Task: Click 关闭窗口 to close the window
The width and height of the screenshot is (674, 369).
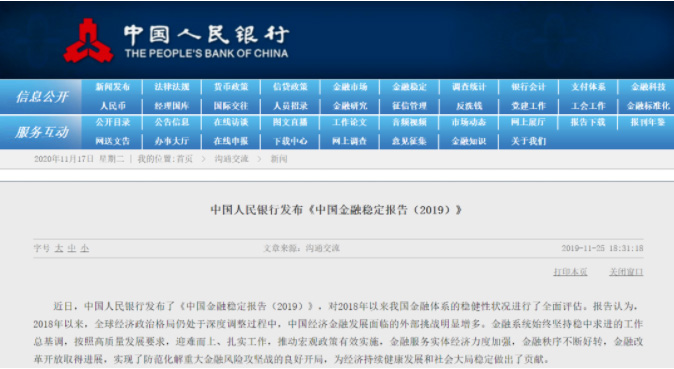Action: [626, 272]
